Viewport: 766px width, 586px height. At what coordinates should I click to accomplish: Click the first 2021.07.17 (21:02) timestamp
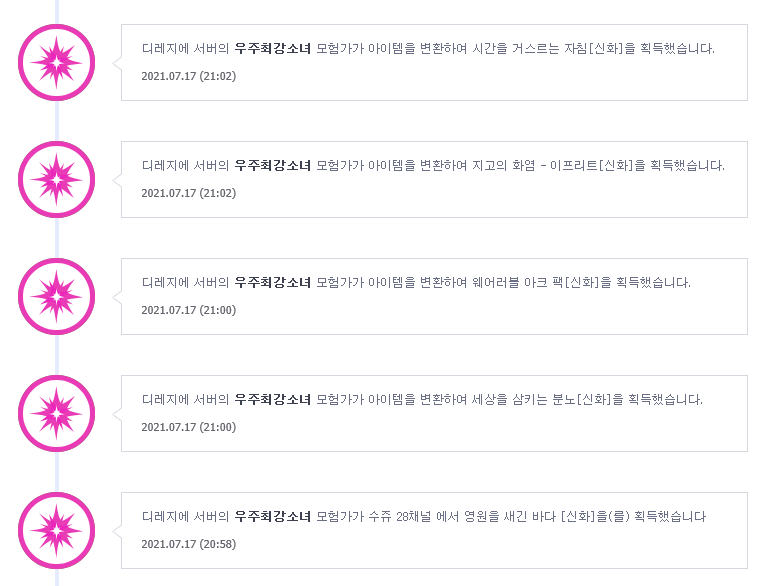click(x=189, y=76)
